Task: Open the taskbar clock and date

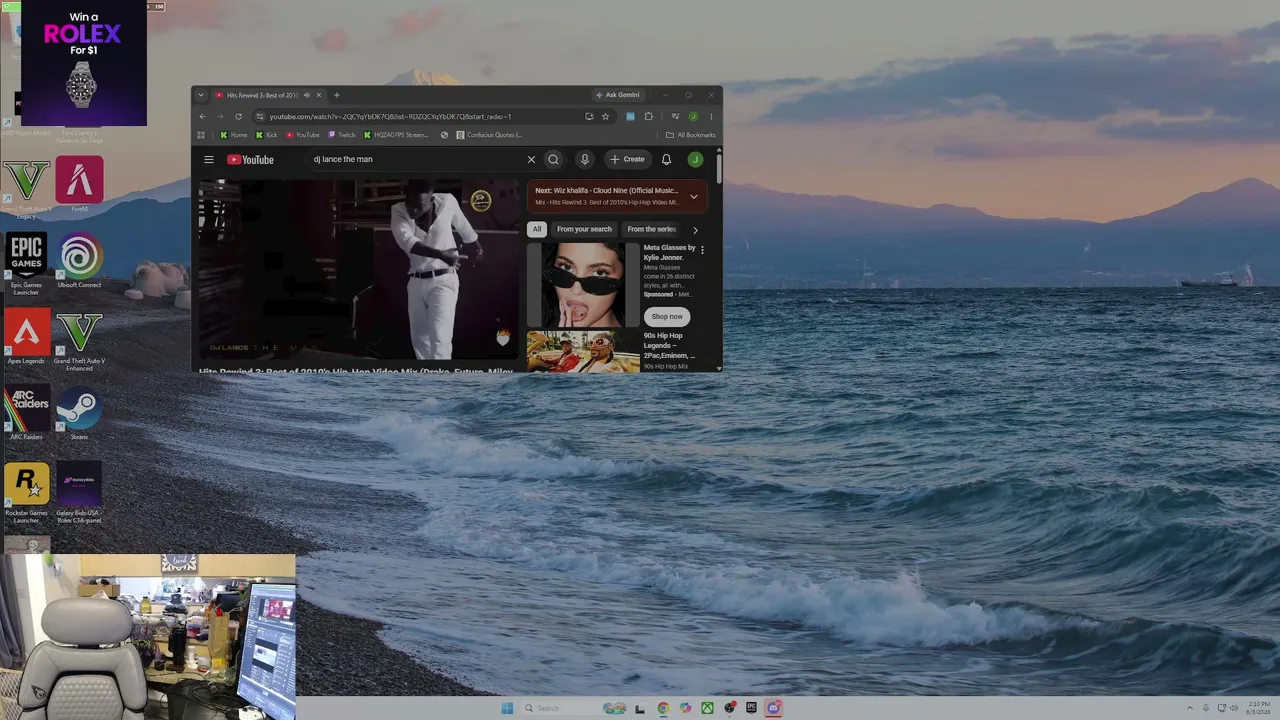Action: click(1259, 708)
